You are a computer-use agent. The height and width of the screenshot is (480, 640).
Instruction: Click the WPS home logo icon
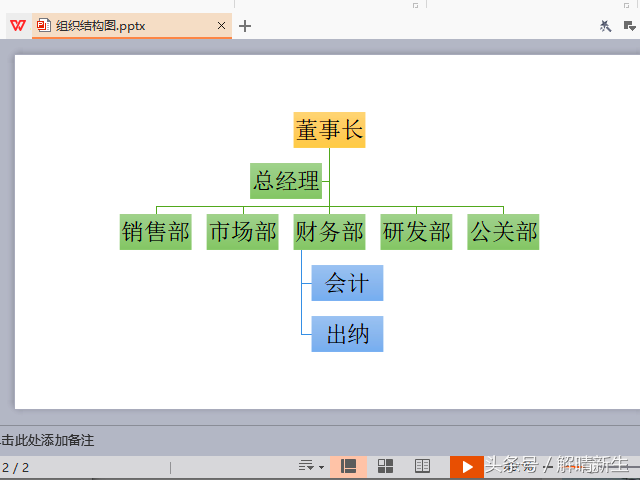[18, 26]
